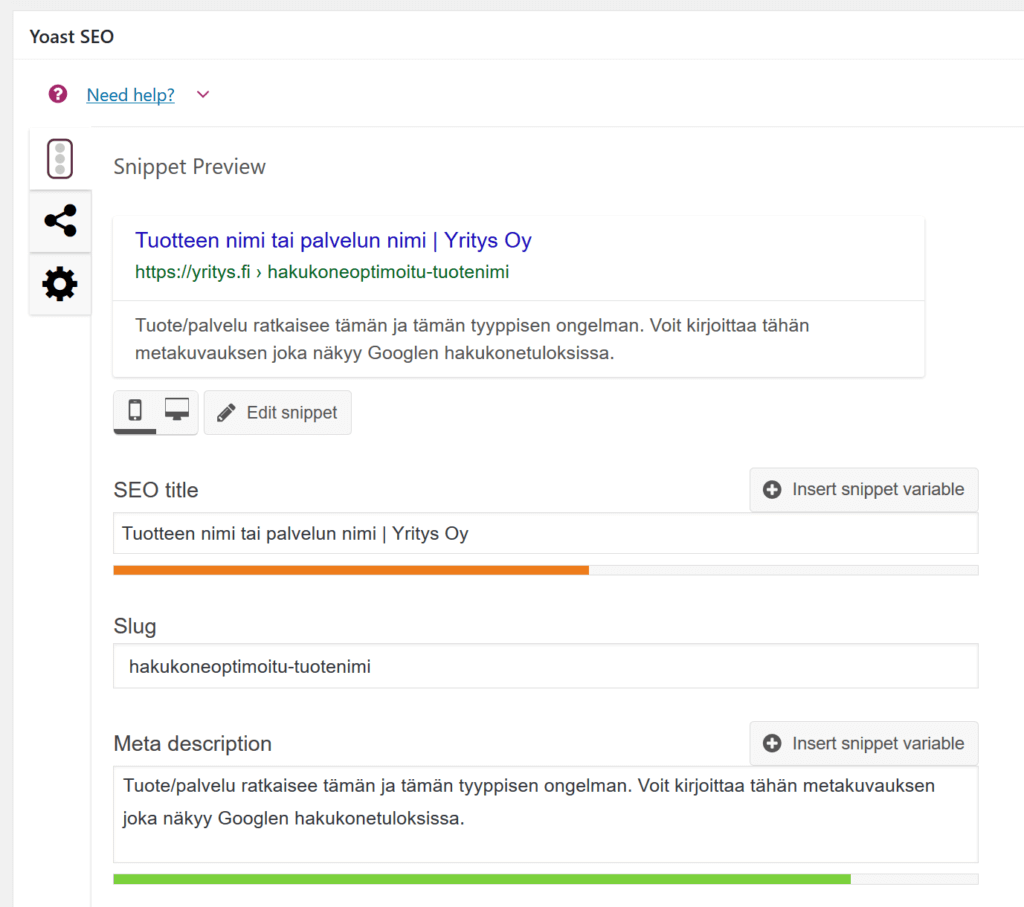The image size is (1024, 907).
Task: Click the blue snippet preview title
Action: click(x=333, y=241)
